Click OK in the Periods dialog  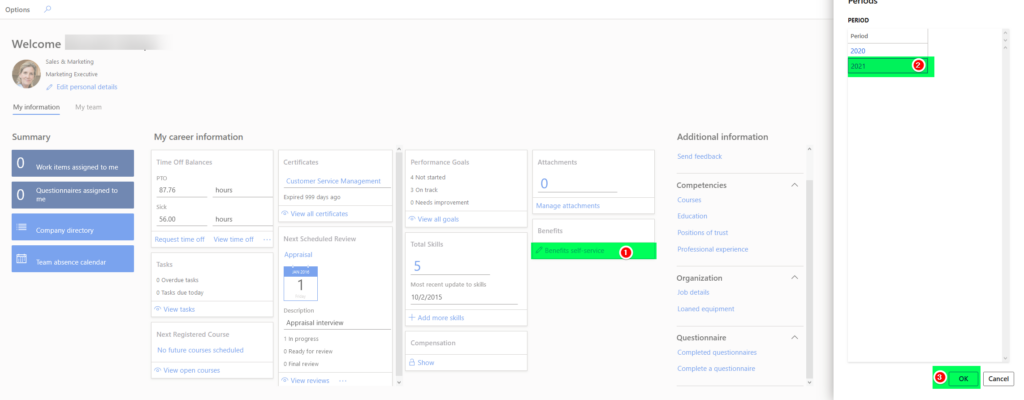tap(963, 378)
